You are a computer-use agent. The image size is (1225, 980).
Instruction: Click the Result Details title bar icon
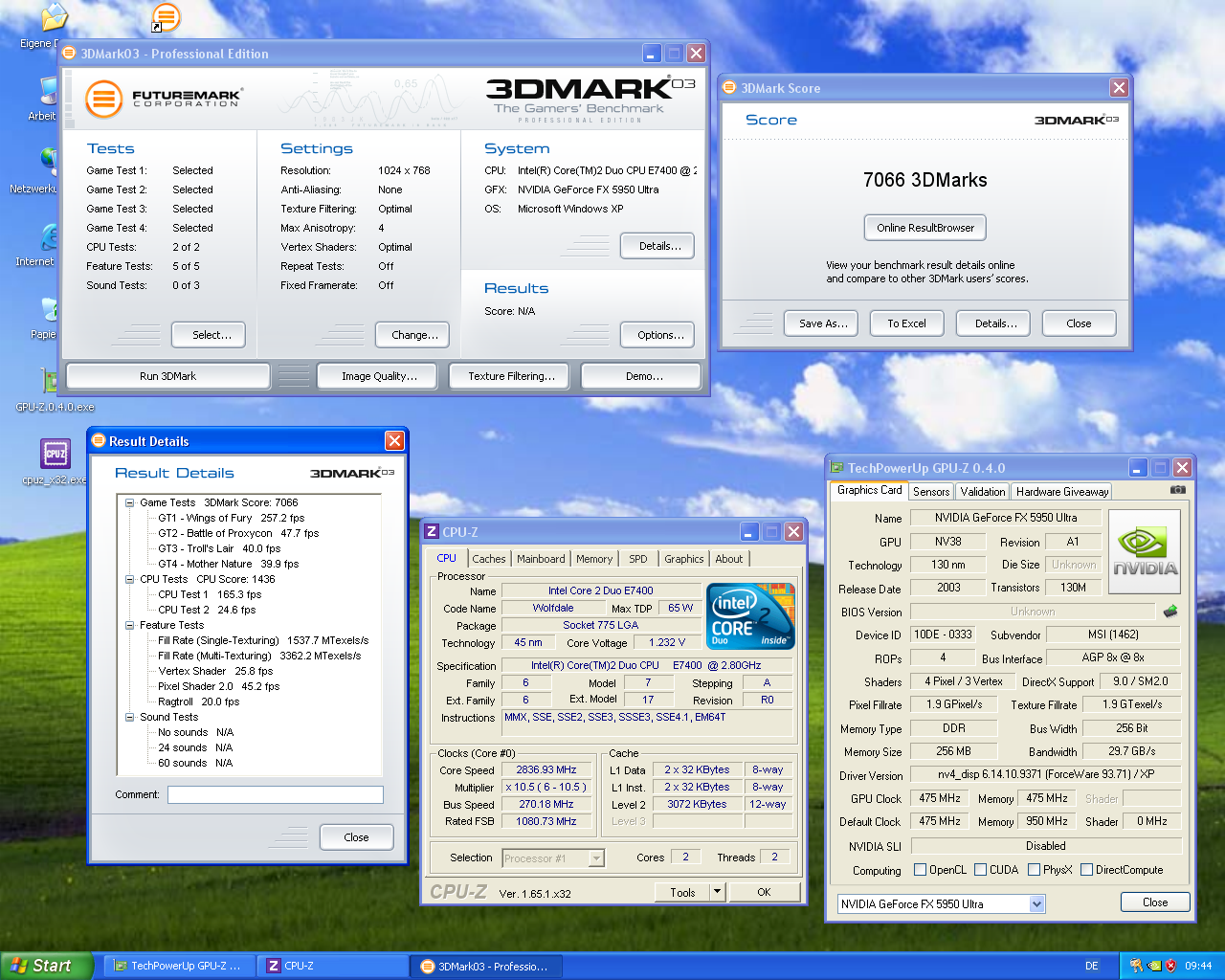coord(98,441)
